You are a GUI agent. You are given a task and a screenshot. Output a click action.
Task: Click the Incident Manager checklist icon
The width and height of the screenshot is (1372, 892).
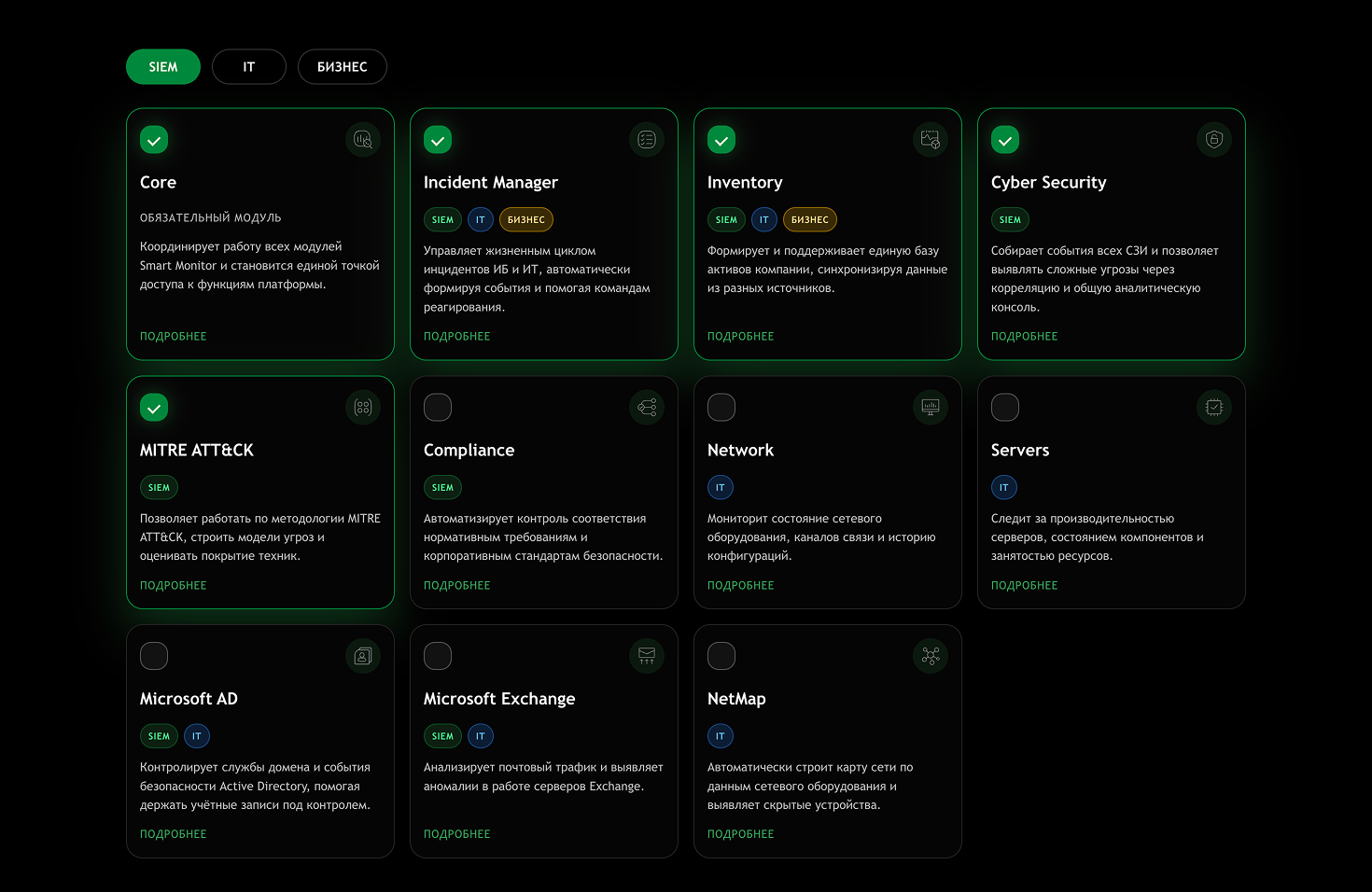point(647,140)
